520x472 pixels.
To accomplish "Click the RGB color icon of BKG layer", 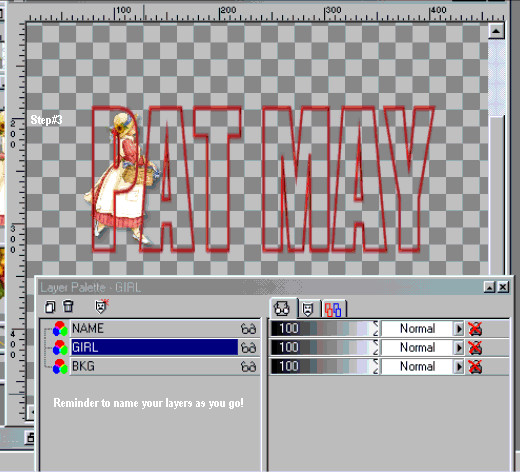I will click(60, 367).
